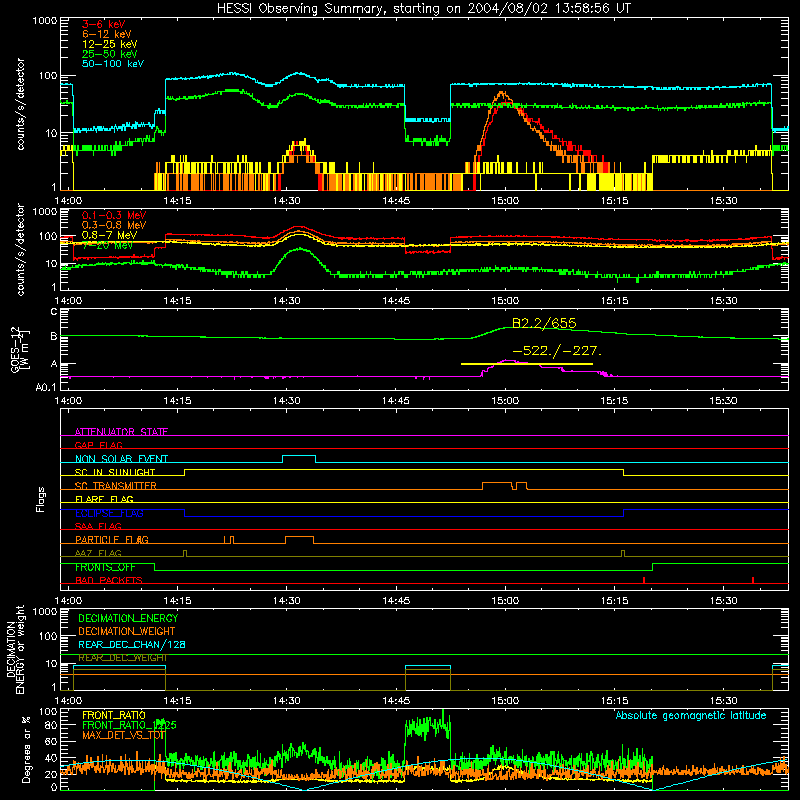This screenshot has height=800, width=800.
Task: Select the green 25-50 keV legend label
Action: (109, 54)
